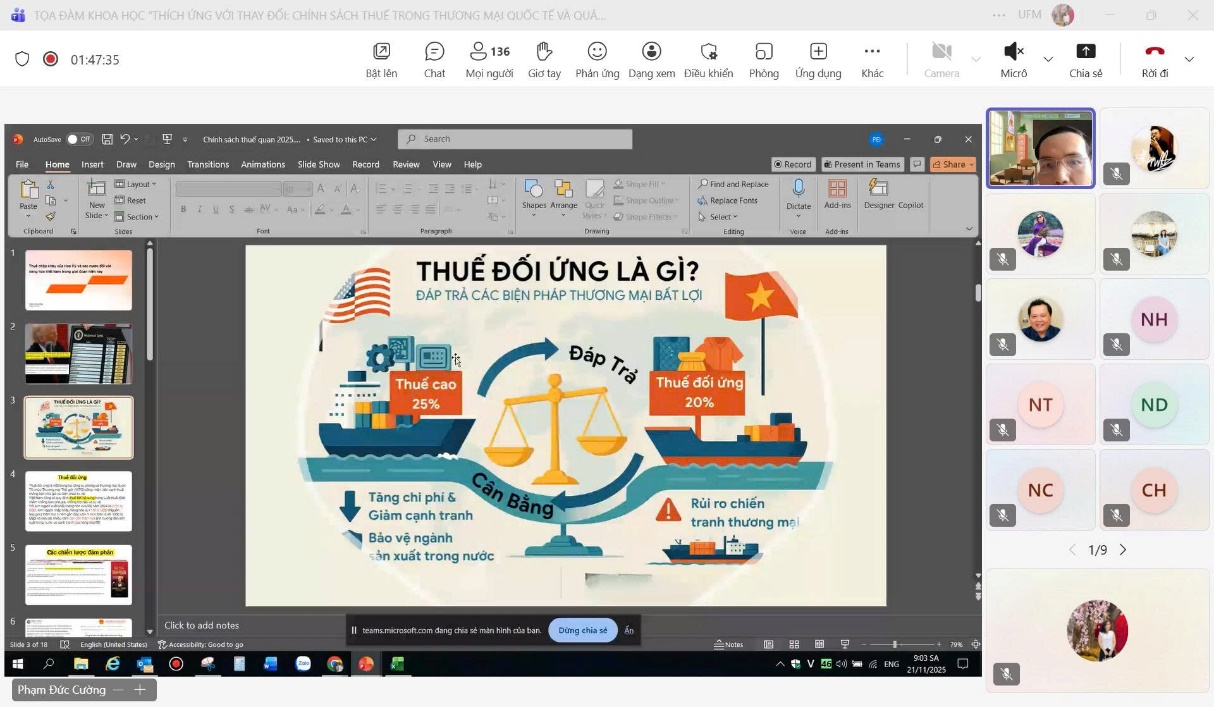Toggle the AutoSave switch in PowerPoint
The height and width of the screenshot is (707, 1214).
coord(78,139)
